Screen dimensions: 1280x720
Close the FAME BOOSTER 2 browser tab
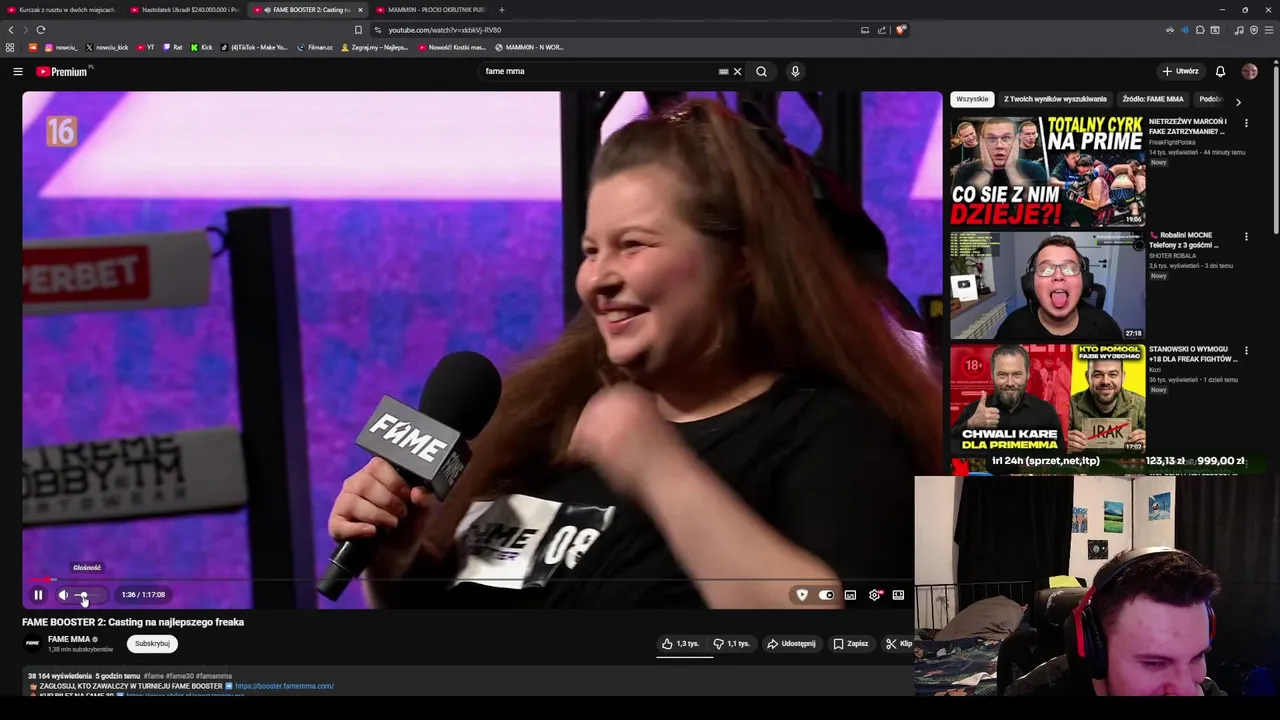pyautogui.click(x=360, y=10)
